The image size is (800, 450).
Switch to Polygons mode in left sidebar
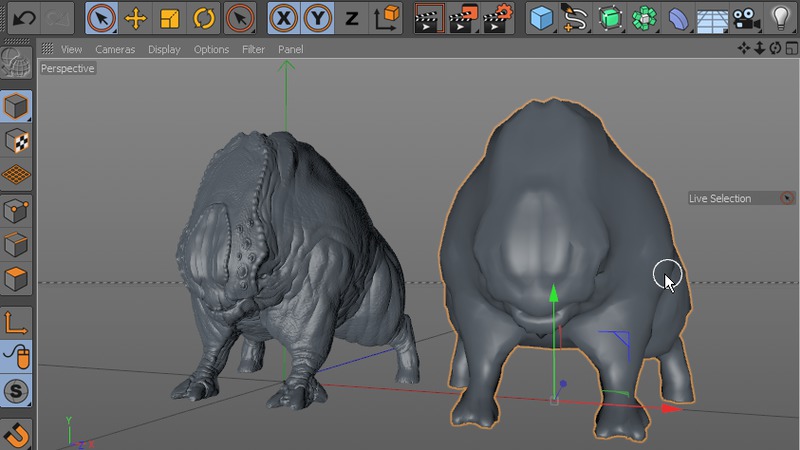click(x=16, y=278)
